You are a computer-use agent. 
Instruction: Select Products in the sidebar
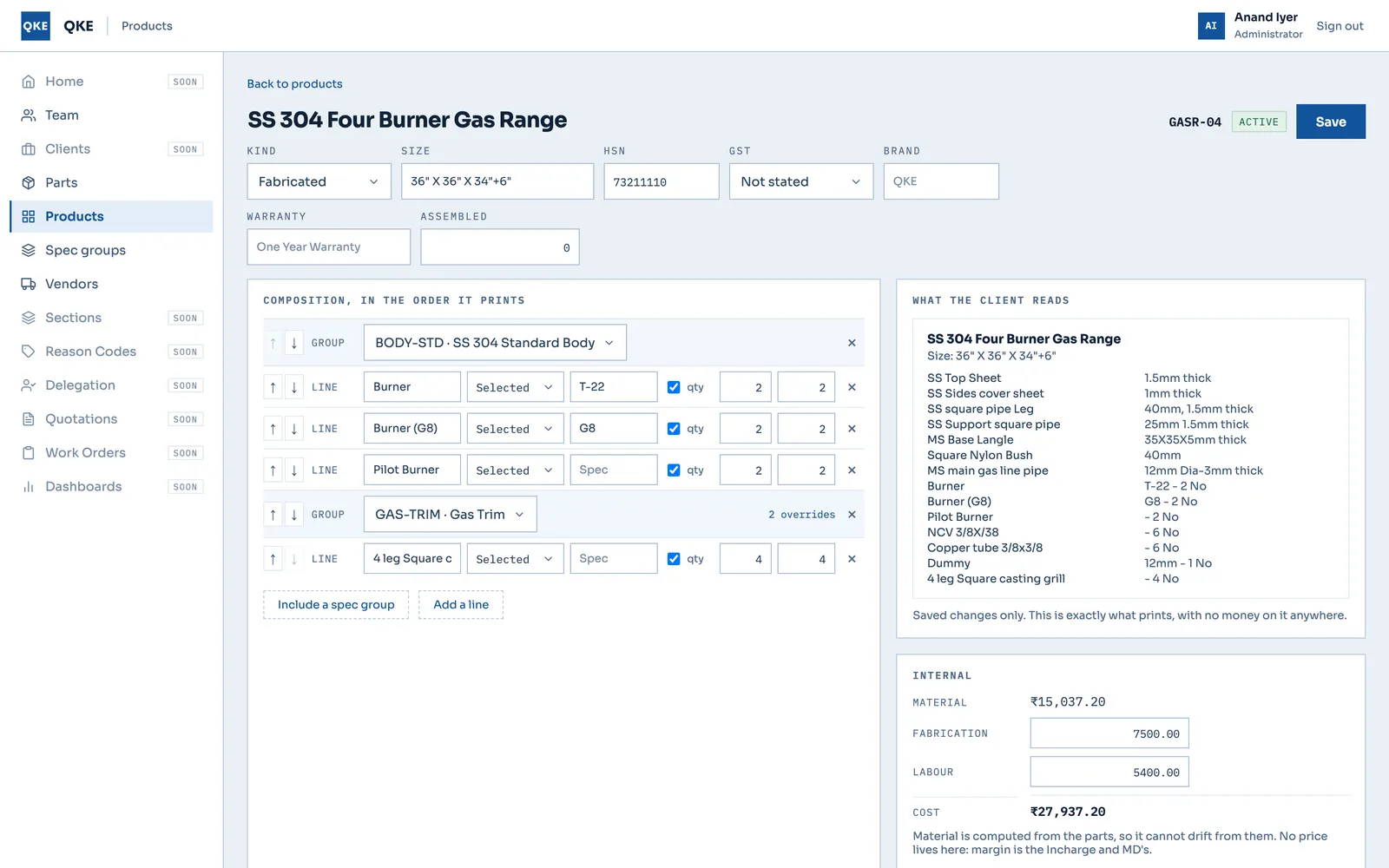111,216
